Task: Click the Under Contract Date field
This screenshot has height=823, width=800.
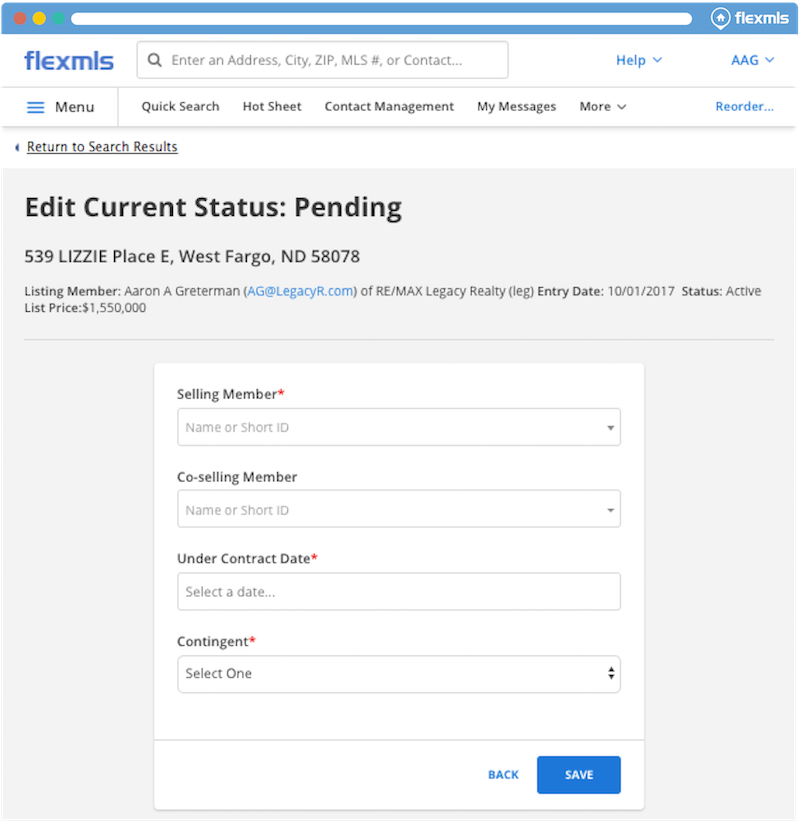Action: [x=398, y=592]
